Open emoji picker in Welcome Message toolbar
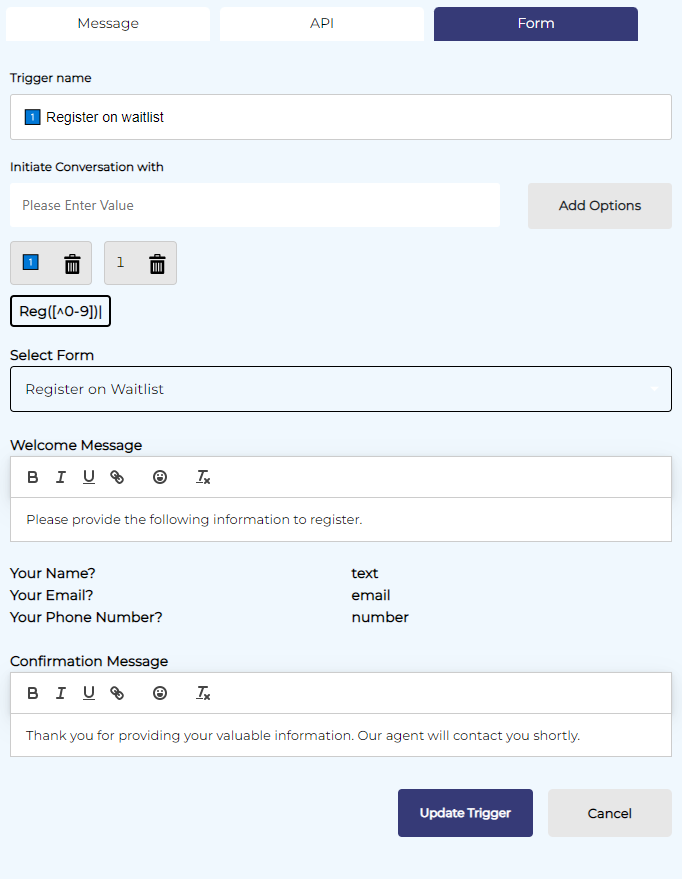Viewport: 682px width, 879px height. coord(160,477)
